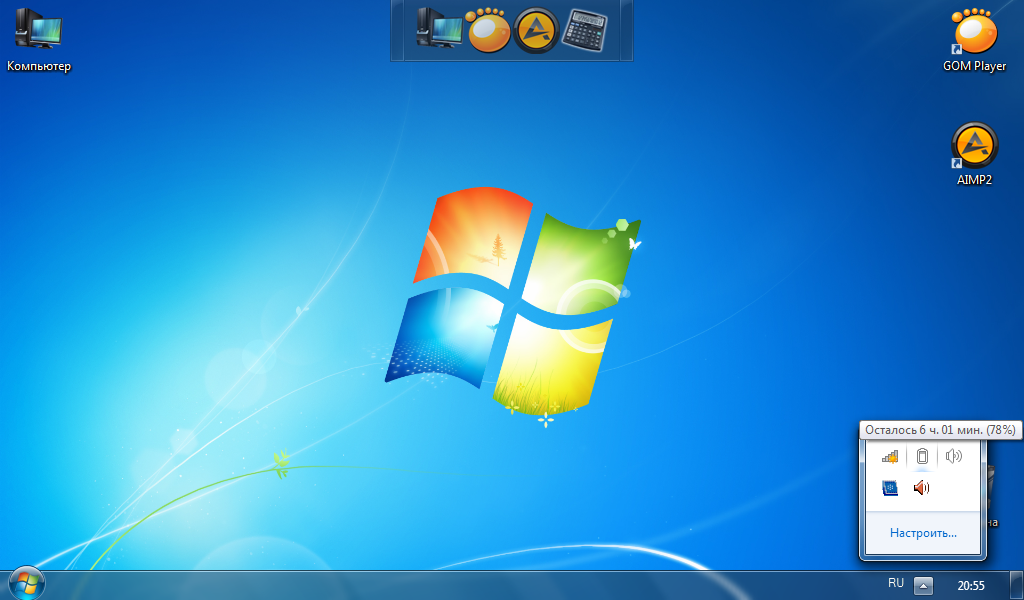Open the clock showing 20:55
The image size is (1024, 600).
pos(970,585)
